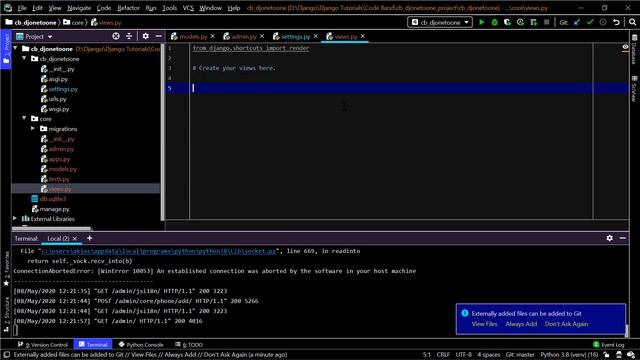
Task: Open Database side panel
Action: pos(634,50)
